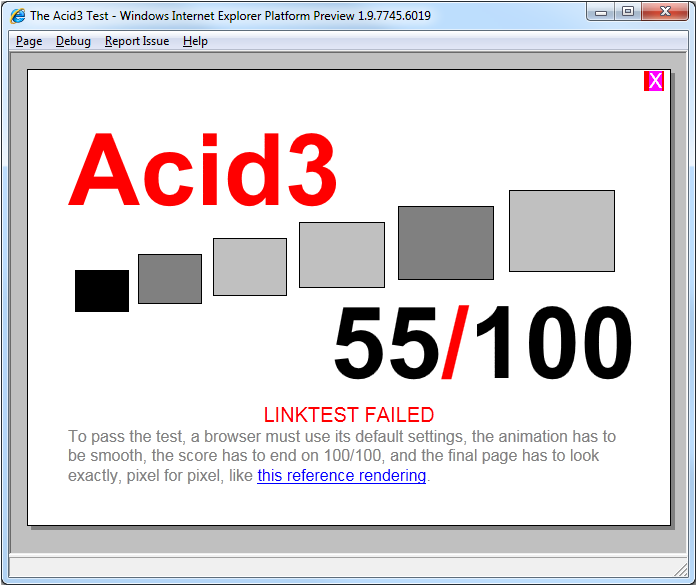Click the red Acid3 heading
The height and width of the screenshot is (585, 696).
click(x=202, y=170)
